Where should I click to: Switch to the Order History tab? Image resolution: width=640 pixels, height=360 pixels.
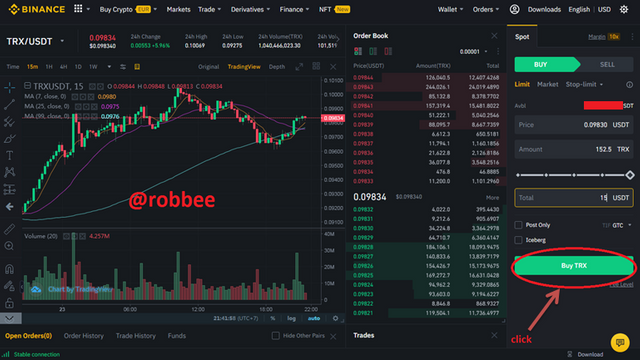(x=84, y=336)
